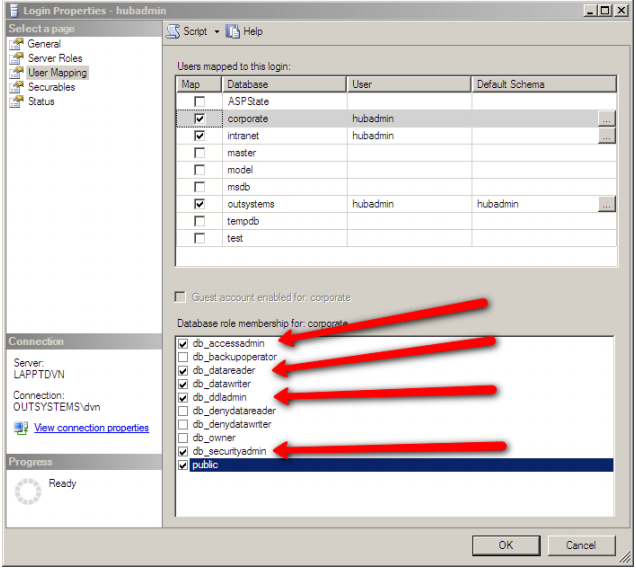Cancel the Login Properties dialog
The height and width of the screenshot is (568, 636).
coord(581,545)
